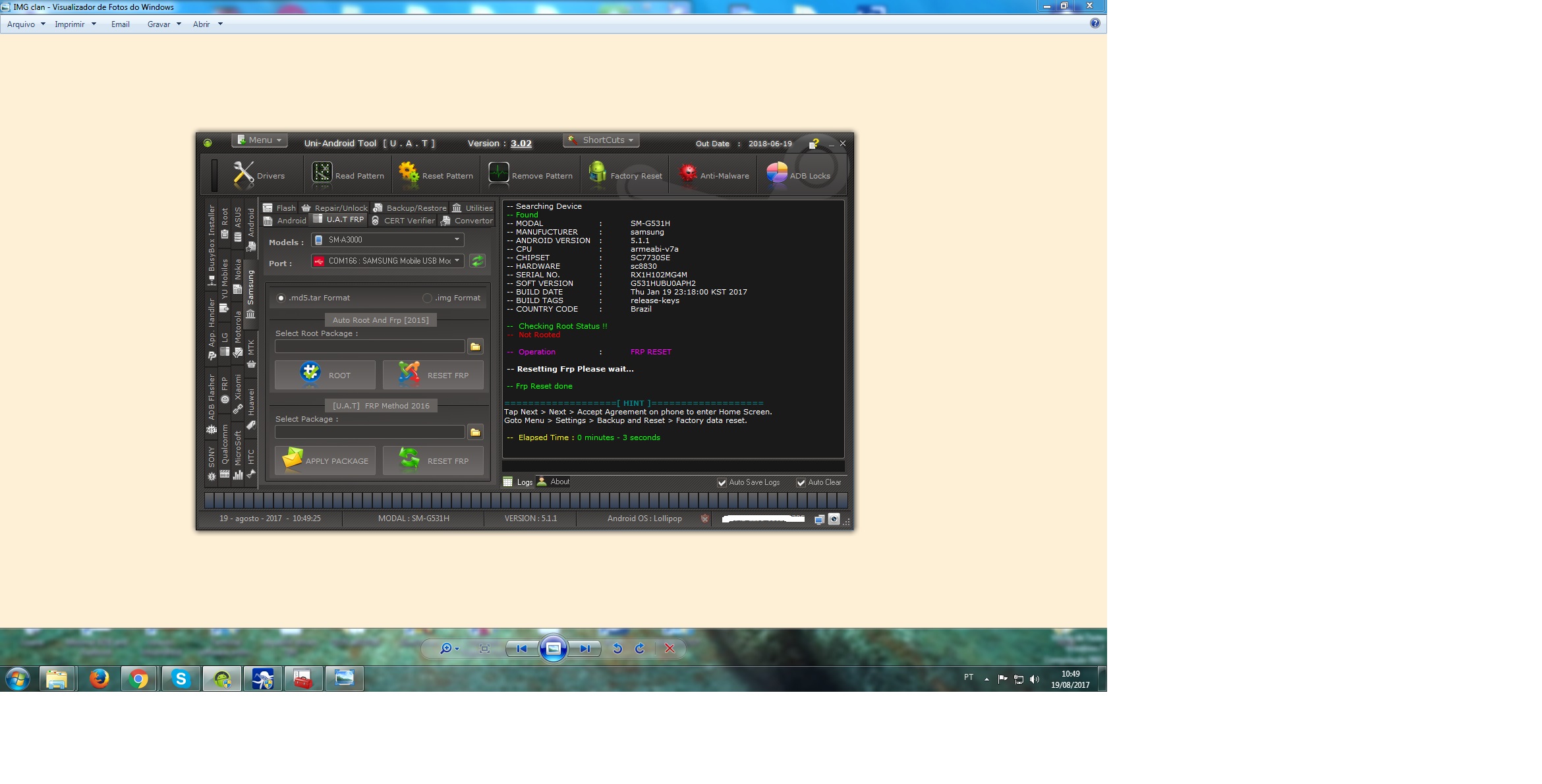Rotate image clockwise in Photo Viewer
The height and width of the screenshot is (784, 1542).
click(x=639, y=648)
